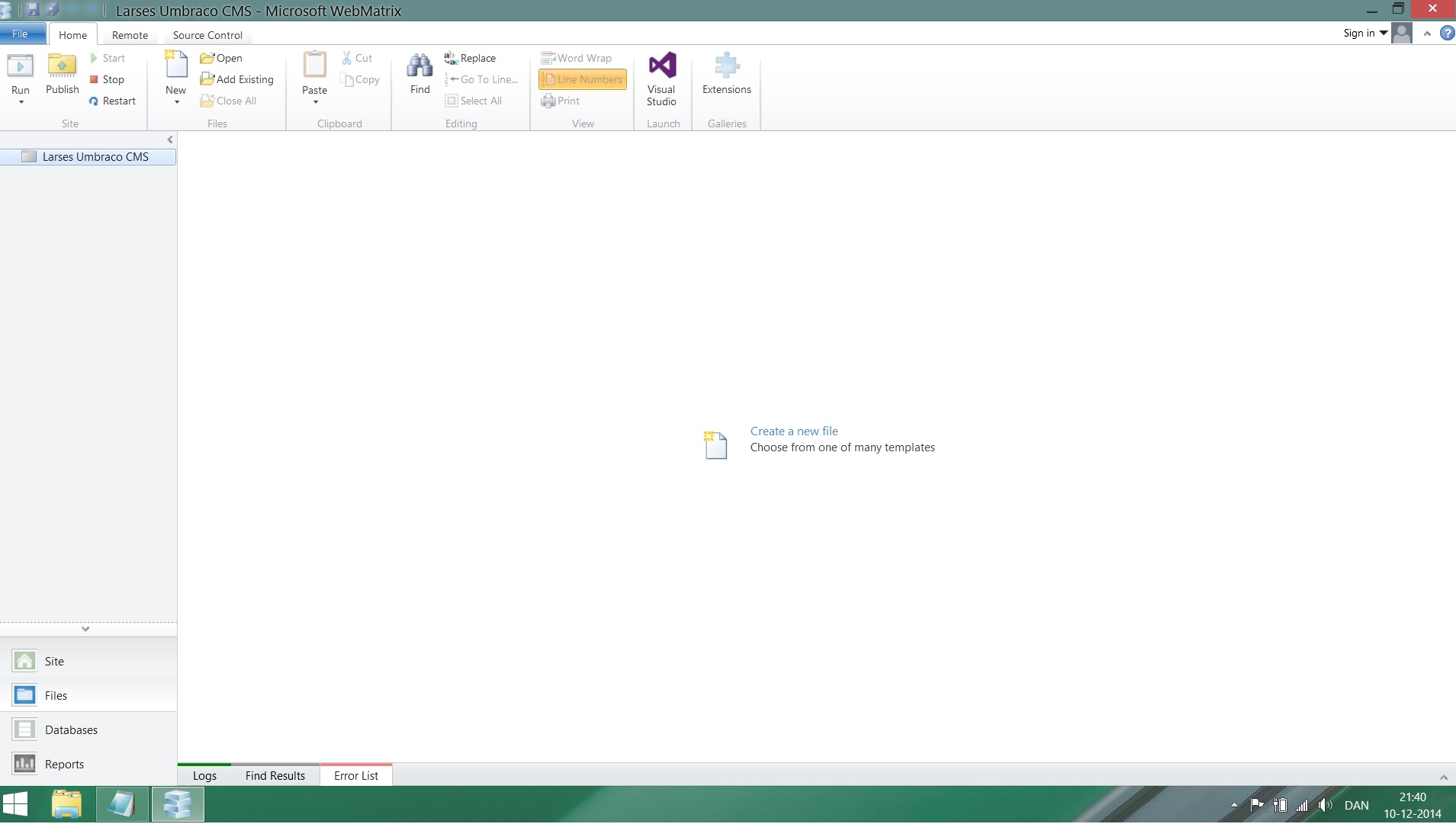Click the Windows Start button
Viewport: 1456px width, 824px height.
point(15,805)
